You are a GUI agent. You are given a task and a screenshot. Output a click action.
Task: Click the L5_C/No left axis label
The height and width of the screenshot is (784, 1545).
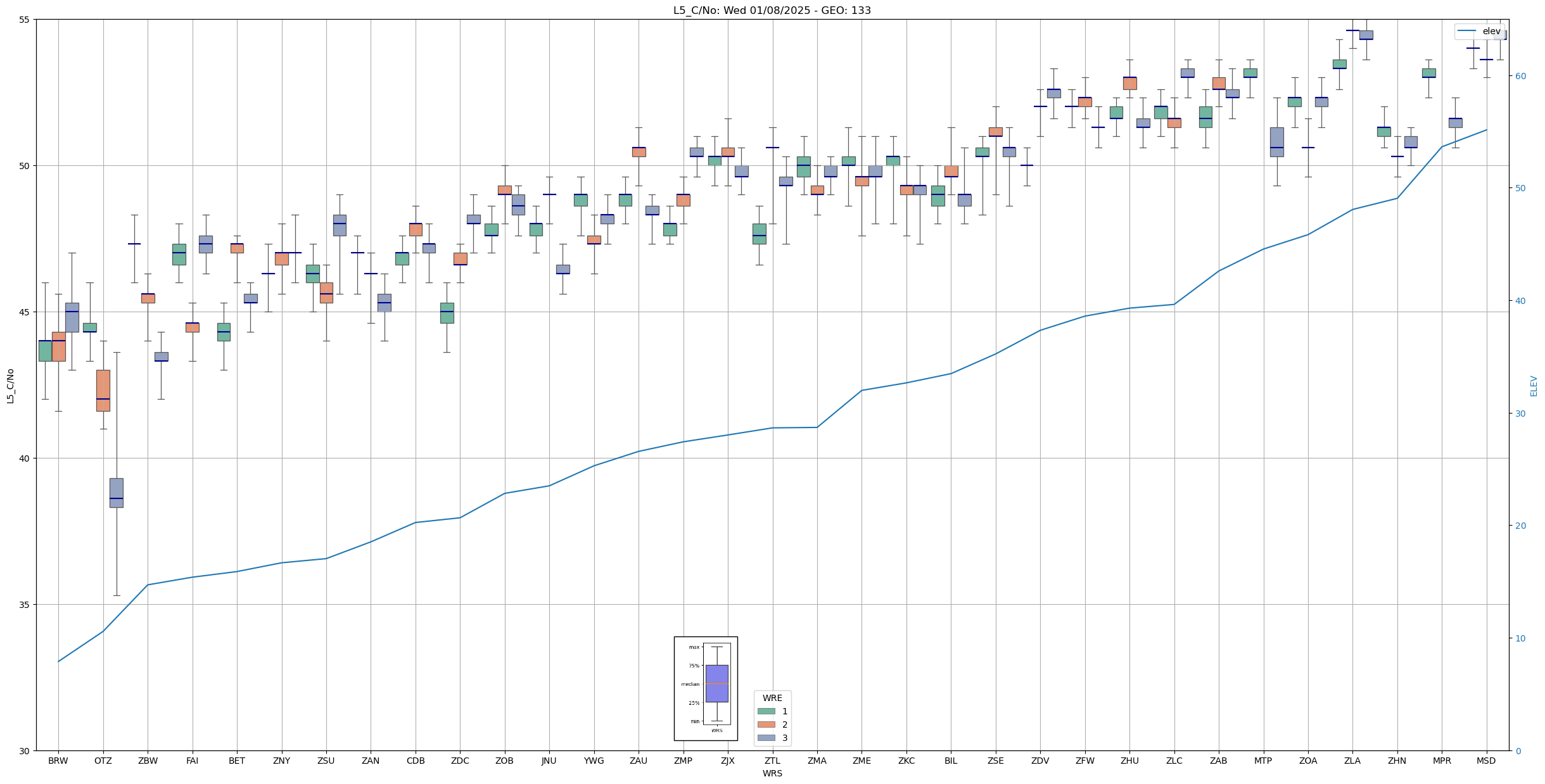coord(10,386)
